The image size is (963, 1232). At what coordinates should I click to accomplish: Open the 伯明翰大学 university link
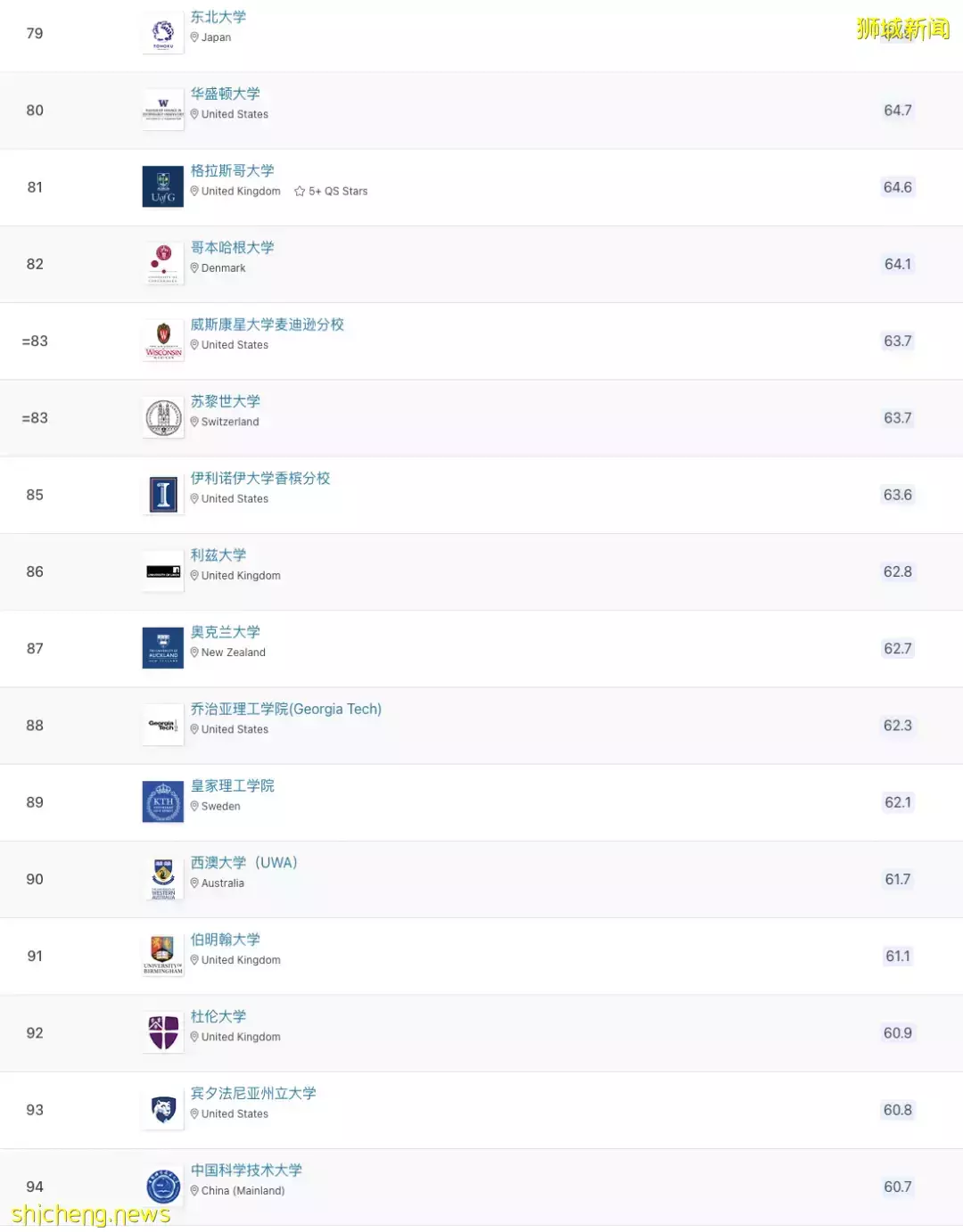pos(226,940)
